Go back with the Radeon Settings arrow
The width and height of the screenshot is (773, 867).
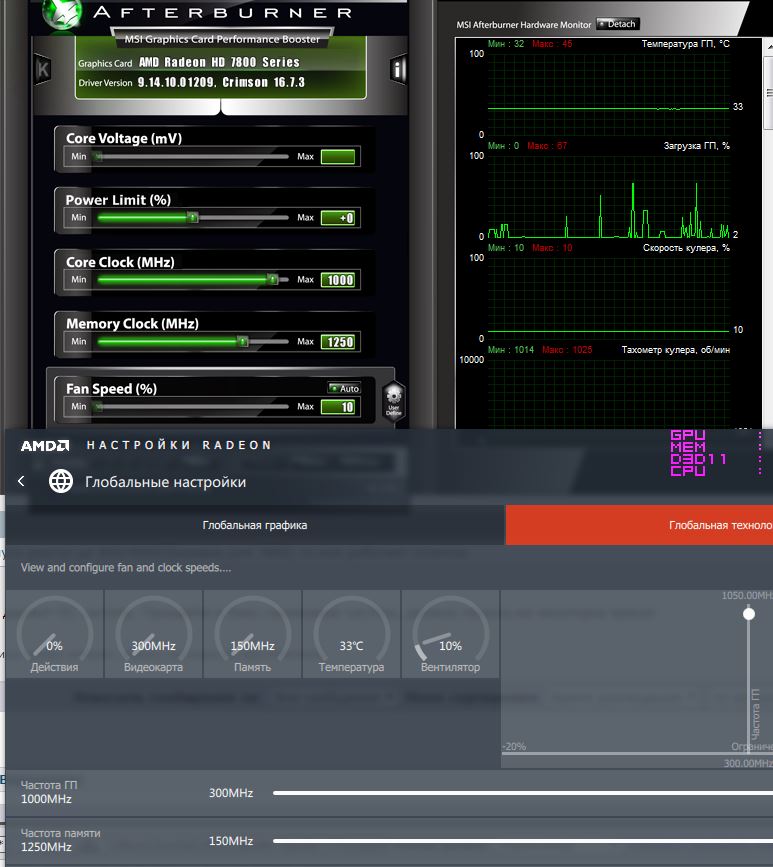point(21,481)
